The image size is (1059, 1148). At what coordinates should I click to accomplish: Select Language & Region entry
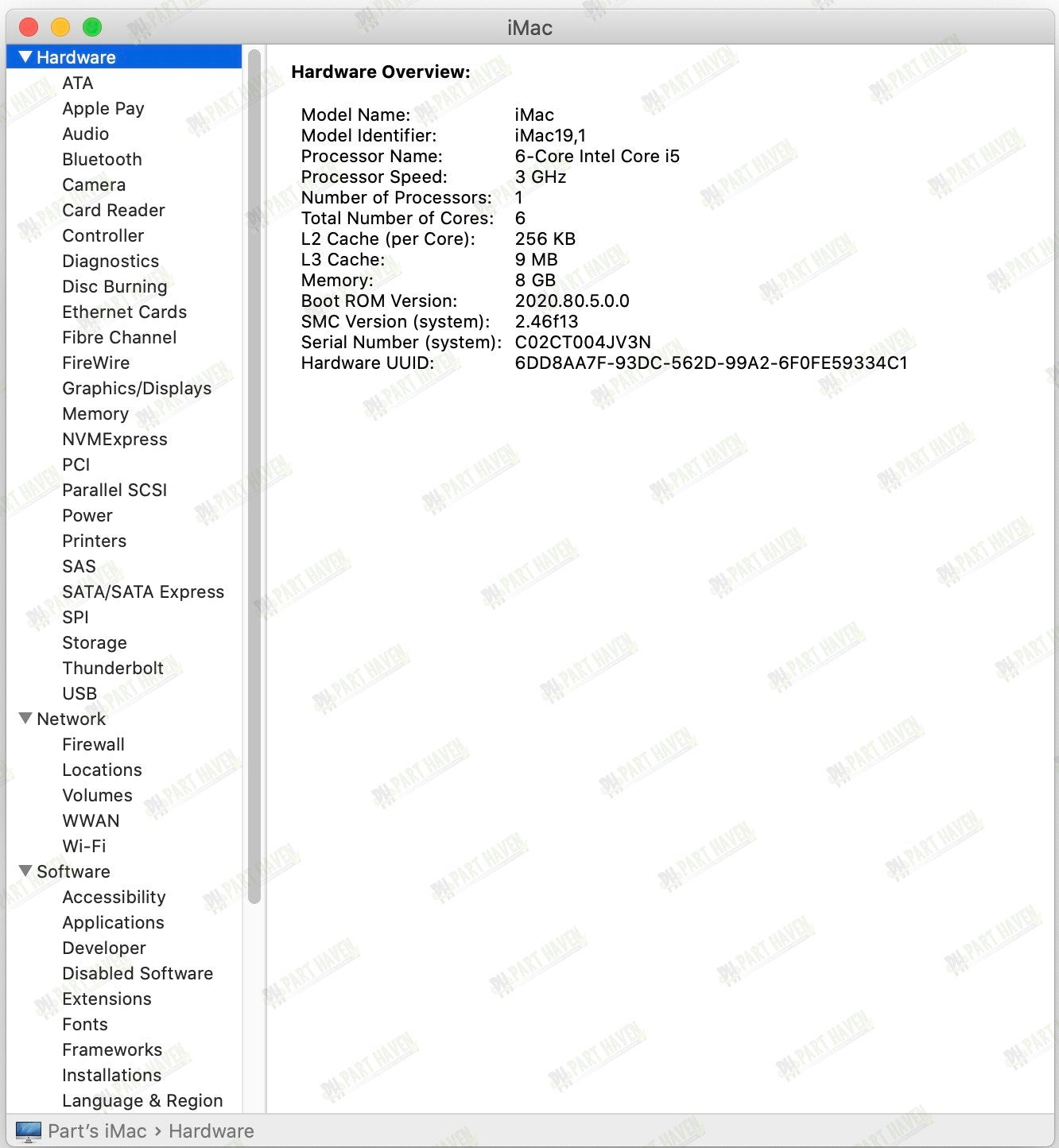142,1100
